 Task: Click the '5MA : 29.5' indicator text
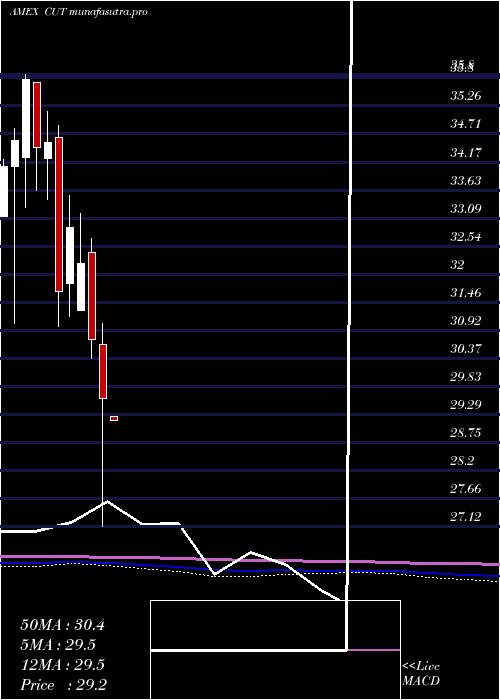(x=58, y=645)
